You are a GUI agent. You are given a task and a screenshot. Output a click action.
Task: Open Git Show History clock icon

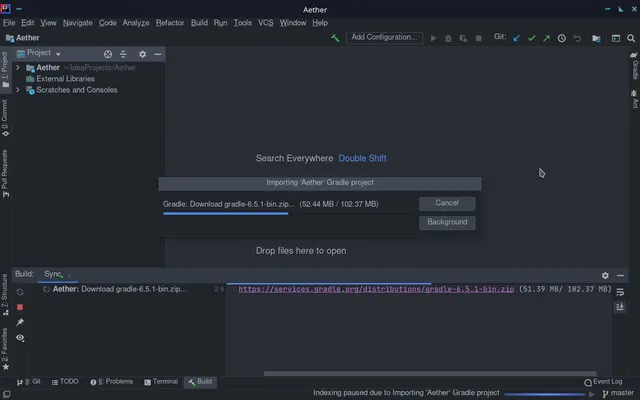(562, 38)
